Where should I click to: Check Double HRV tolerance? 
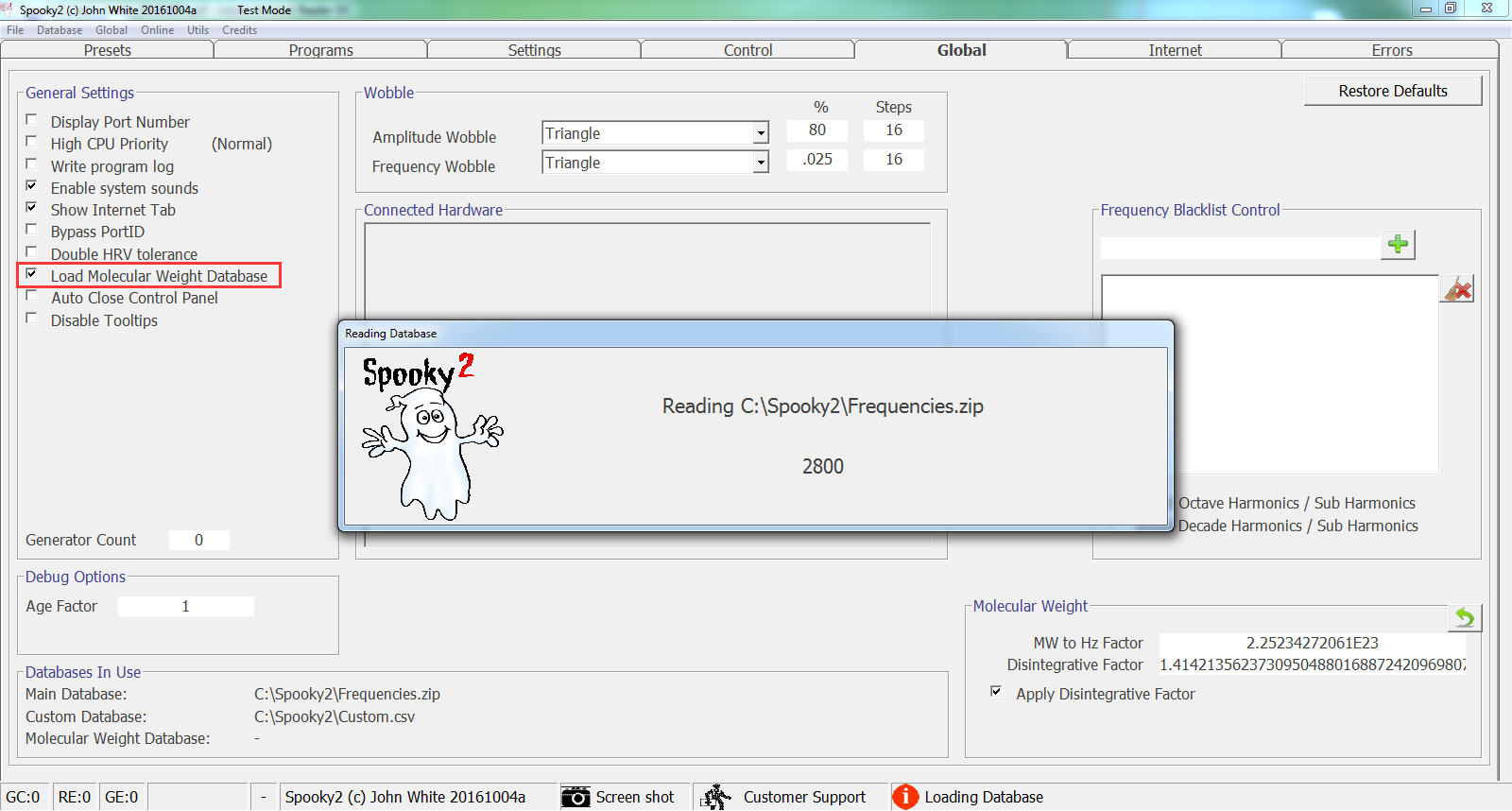coord(31,252)
